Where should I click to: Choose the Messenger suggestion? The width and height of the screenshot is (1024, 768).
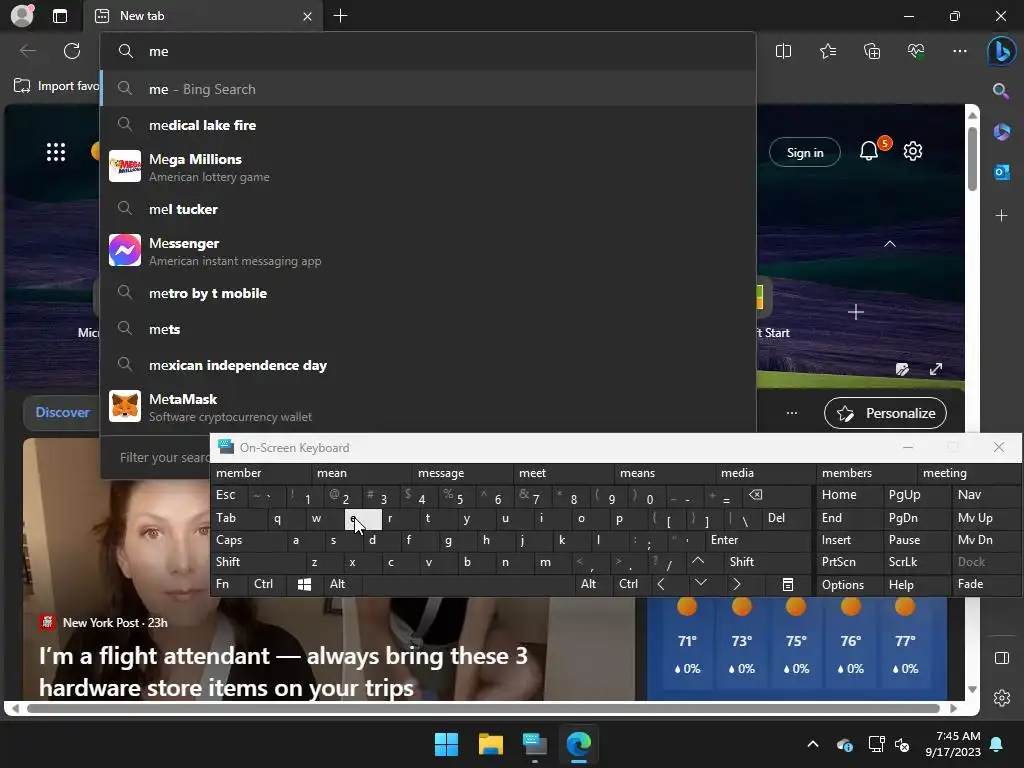(x=428, y=251)
